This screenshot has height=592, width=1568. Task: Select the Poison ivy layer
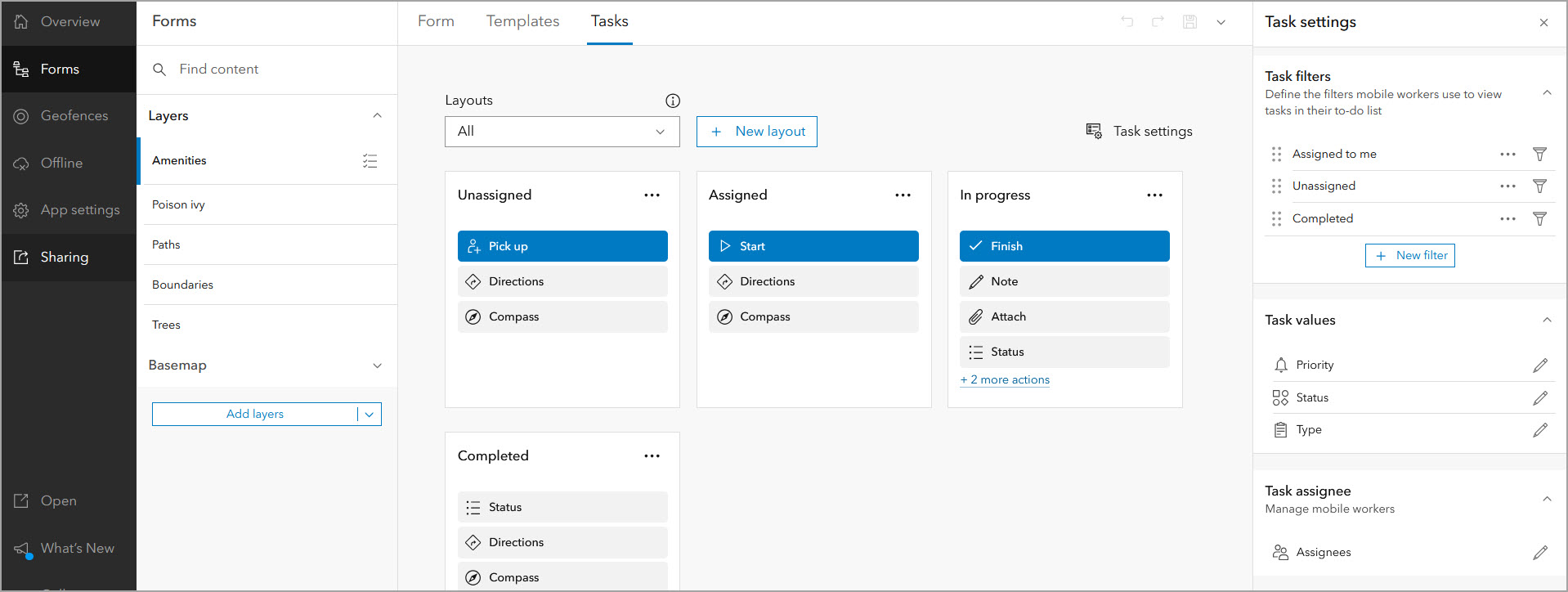tap(178, 204)
